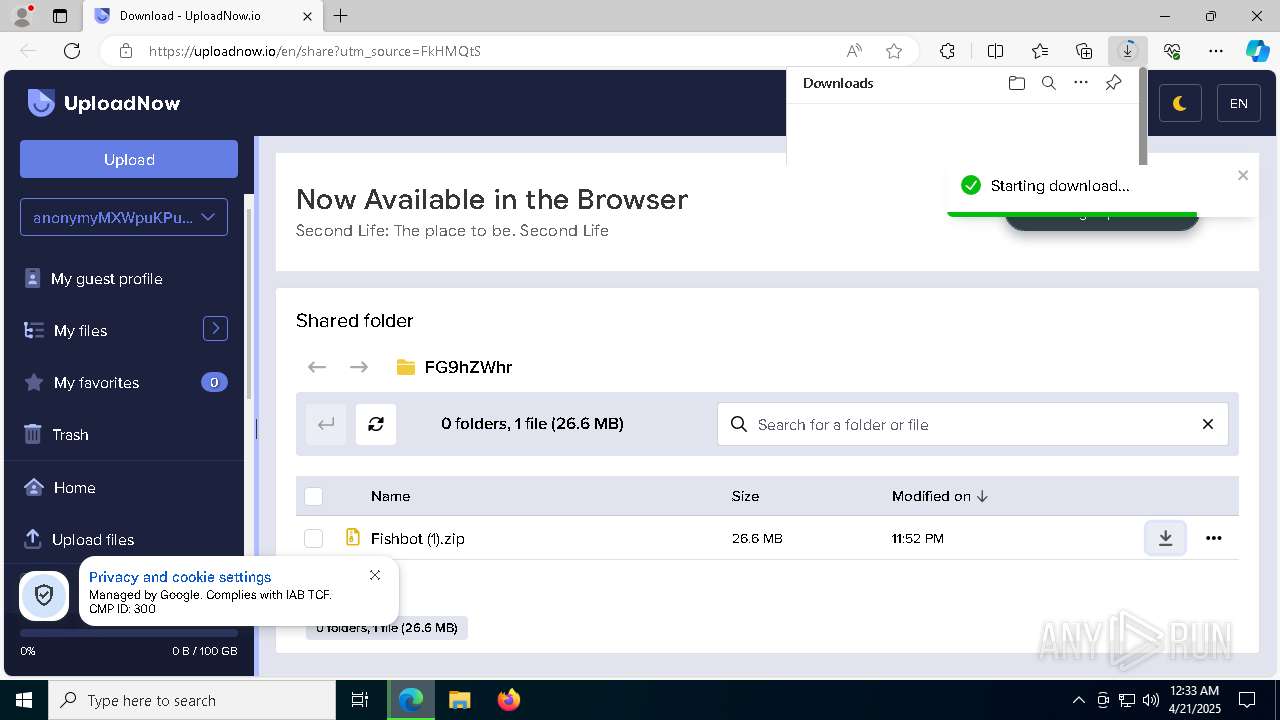The width and height of the screenshot is (1280, 720).
Task: Sort by Modified on column
Action: [x=940, y=496]
